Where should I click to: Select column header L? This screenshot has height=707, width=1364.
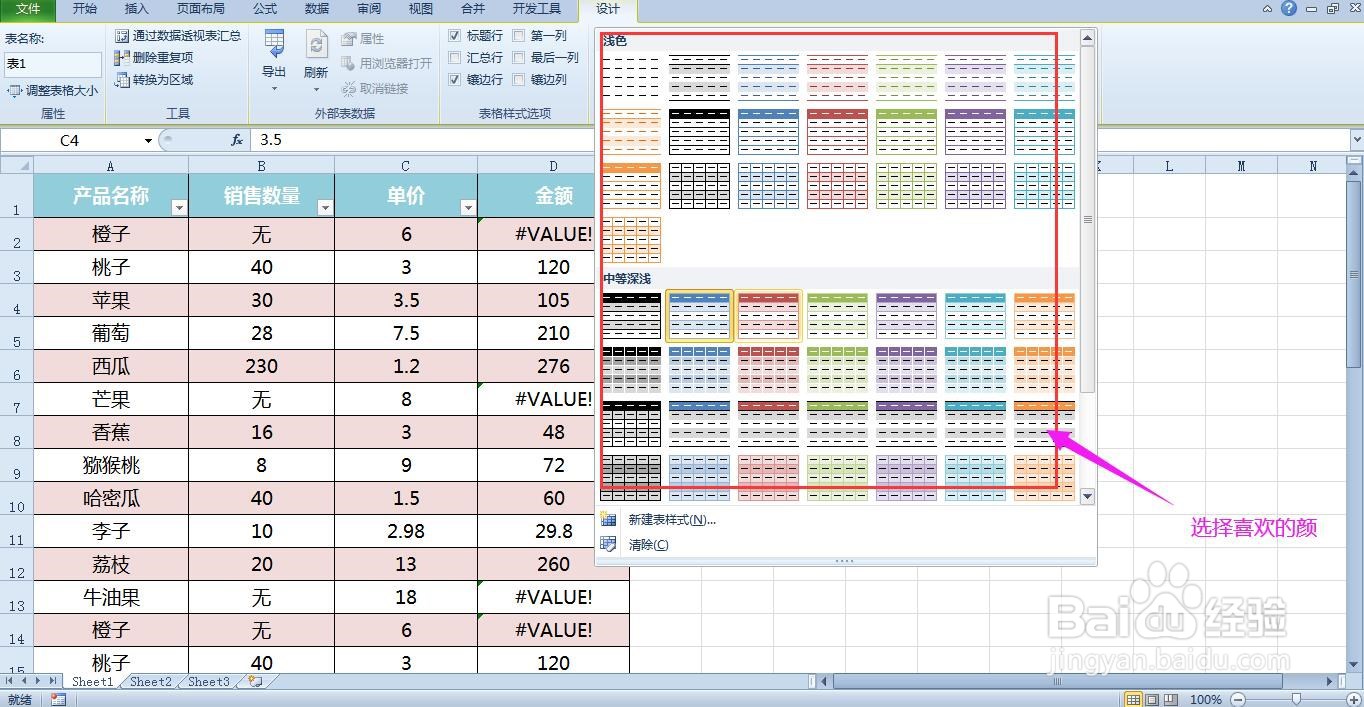(x=1168, y=166)
